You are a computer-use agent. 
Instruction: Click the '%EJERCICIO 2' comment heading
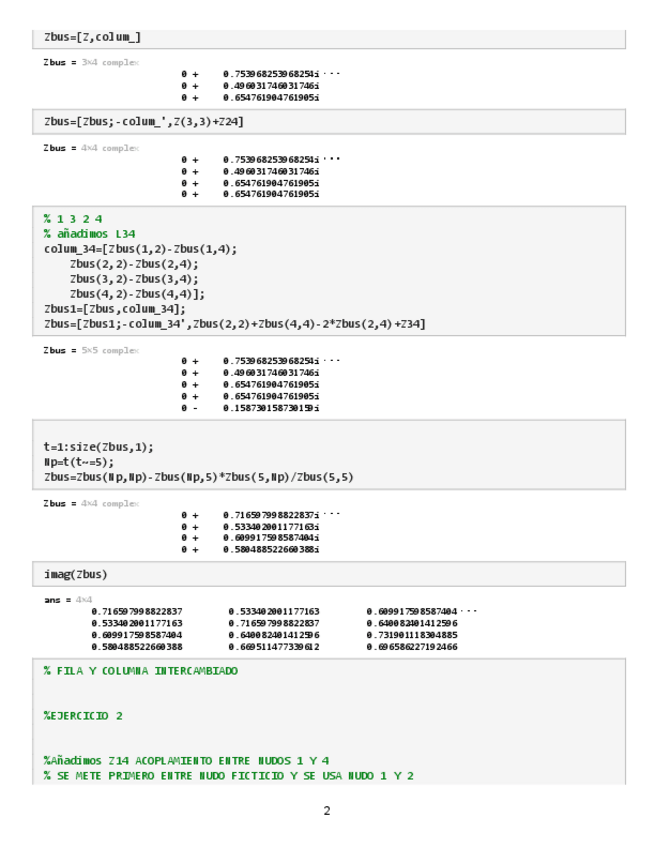(x=83, y=716)
